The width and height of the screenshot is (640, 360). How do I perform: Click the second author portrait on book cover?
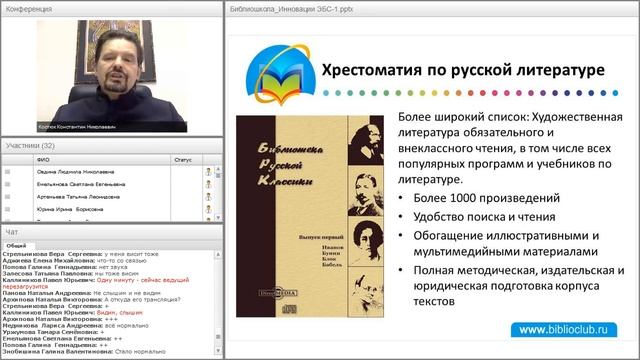click(366, 191)
